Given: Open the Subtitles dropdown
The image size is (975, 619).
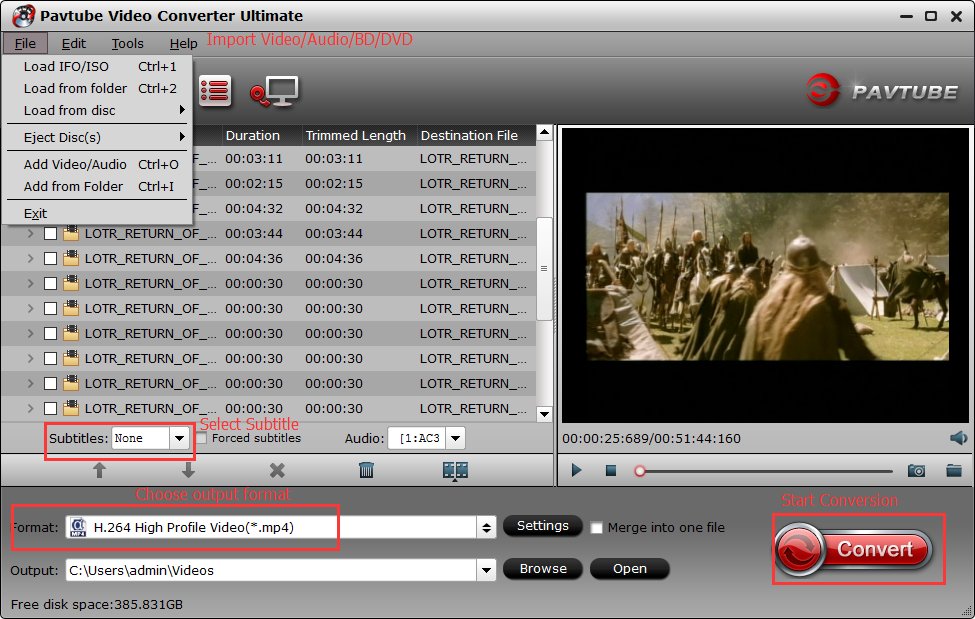Looking at the screenshot, I should click(179, 438).
